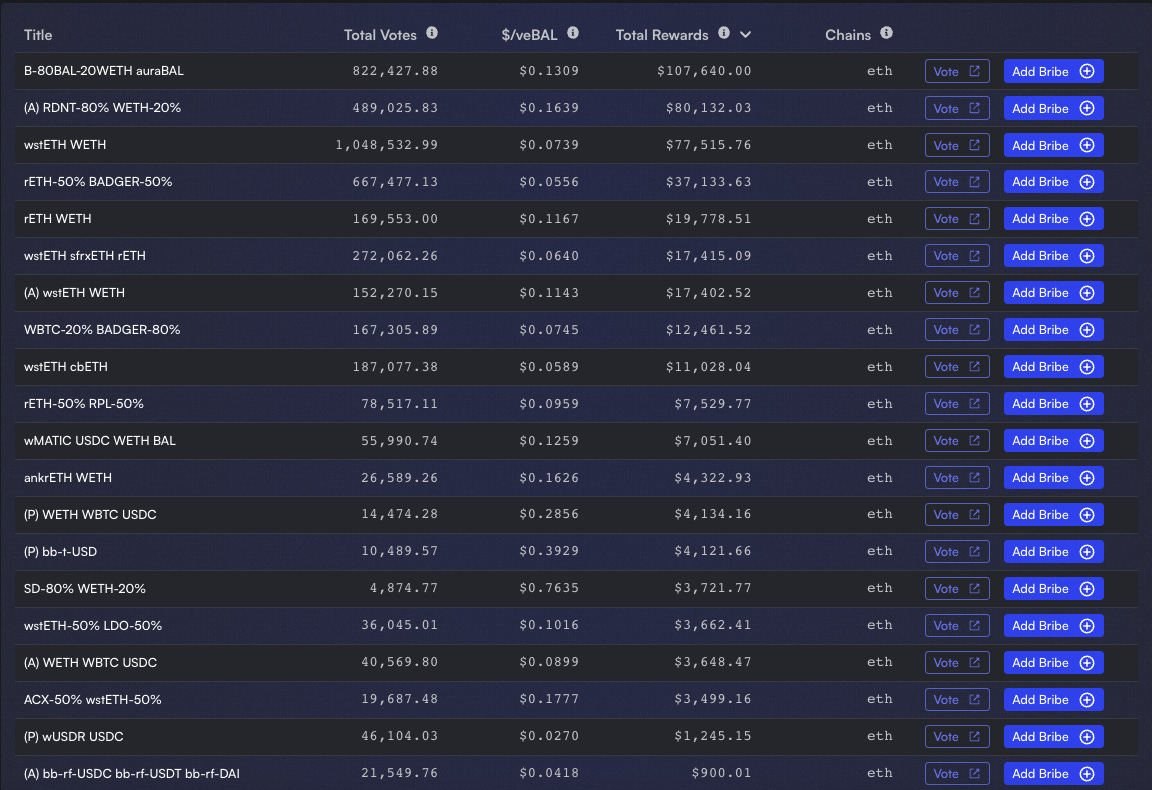
Task: Add Bribe to (P) WETH WBTC USDC
Action: click(x=1054, y=514)
